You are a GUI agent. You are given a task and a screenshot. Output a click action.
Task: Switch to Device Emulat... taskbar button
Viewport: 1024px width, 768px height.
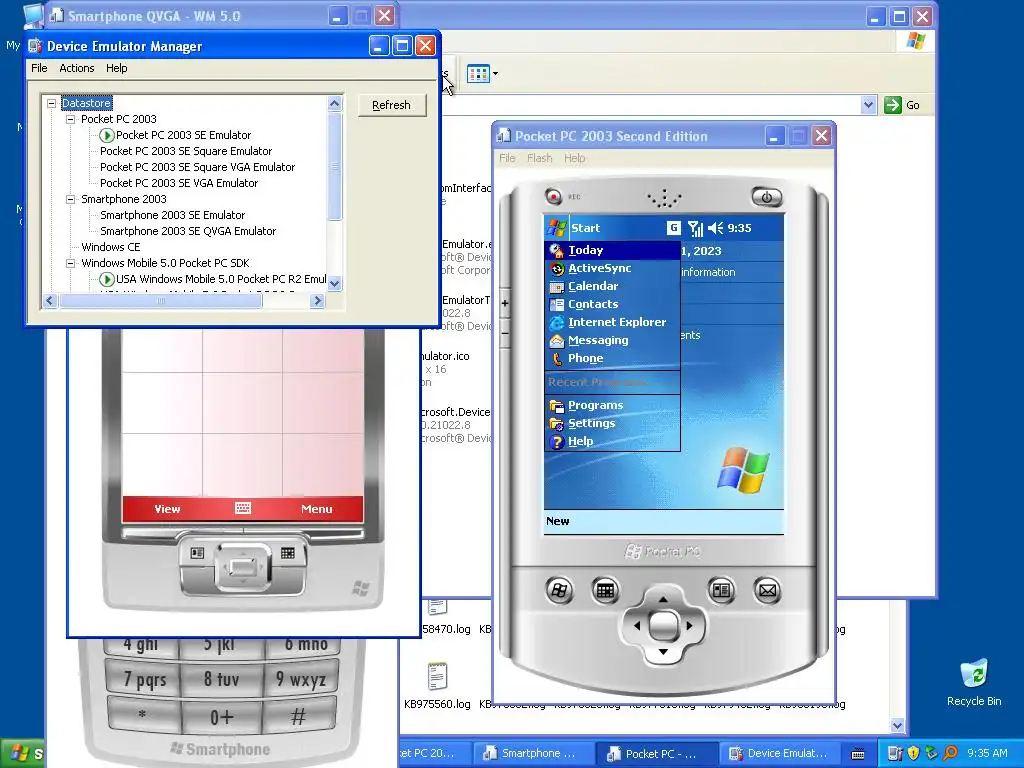click(778, 754)
